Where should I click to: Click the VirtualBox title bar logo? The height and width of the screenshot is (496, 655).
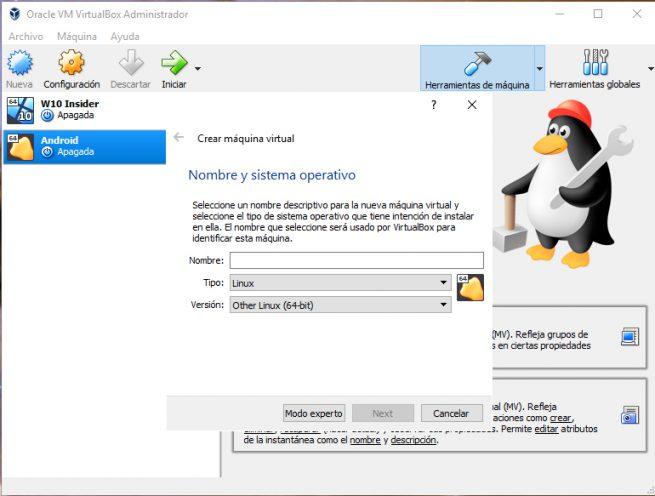point(15,14)
